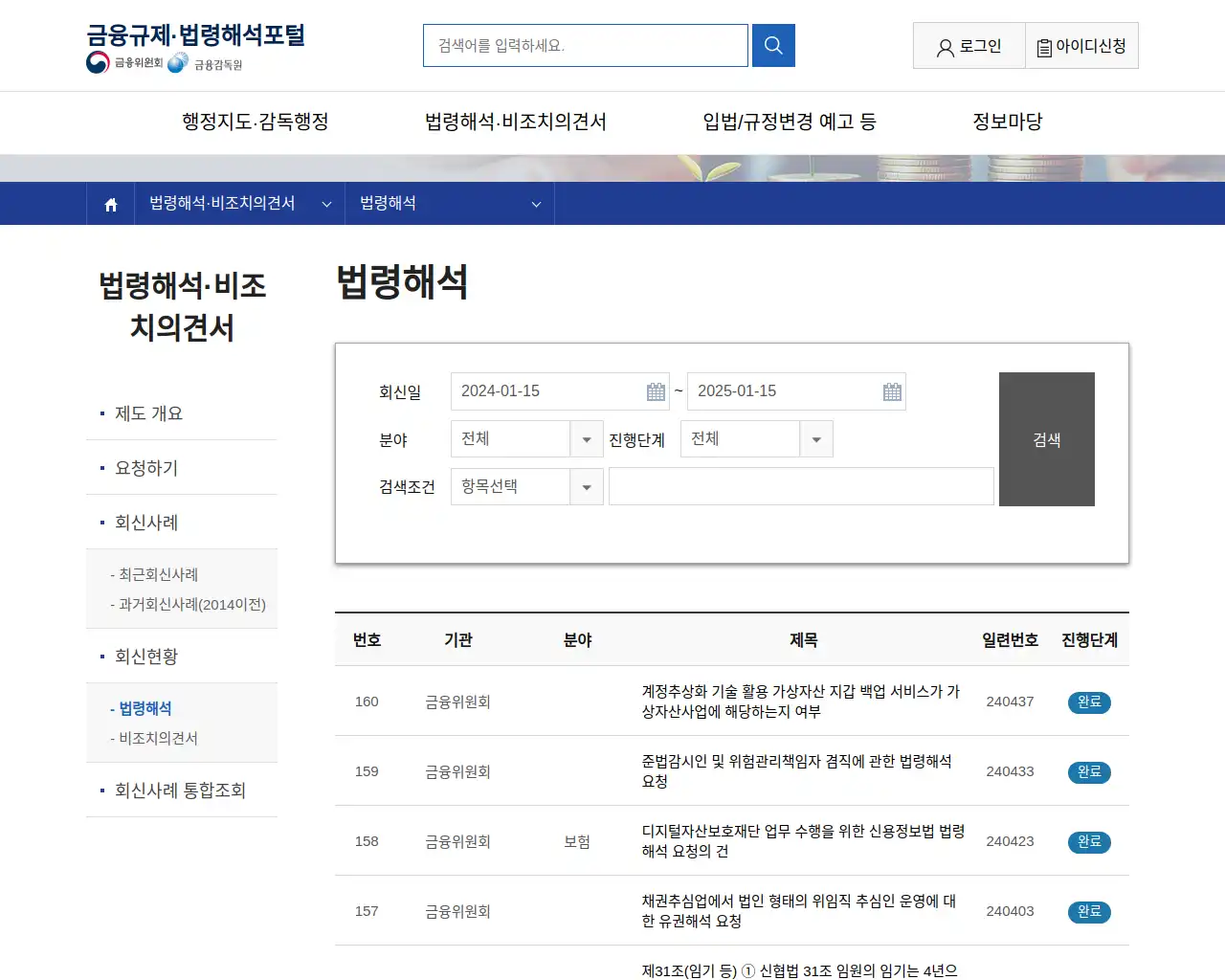
Task: Open 행정지도·감독행정 main menu
Action: point(256,122)
